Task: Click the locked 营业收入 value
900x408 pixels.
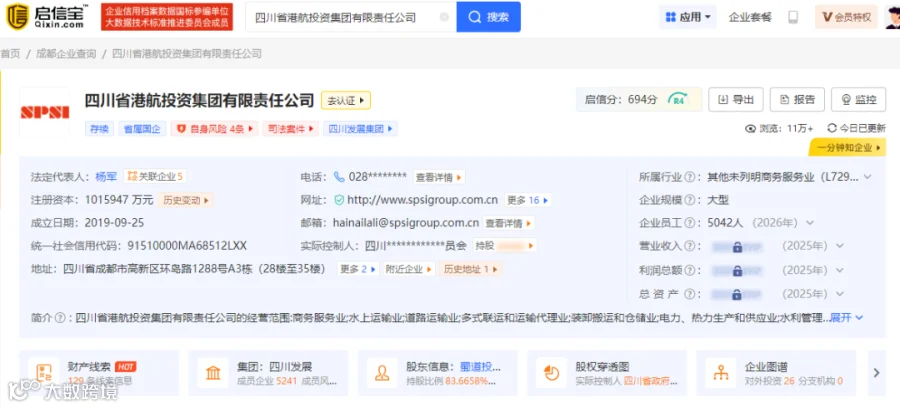Action: 736,246
